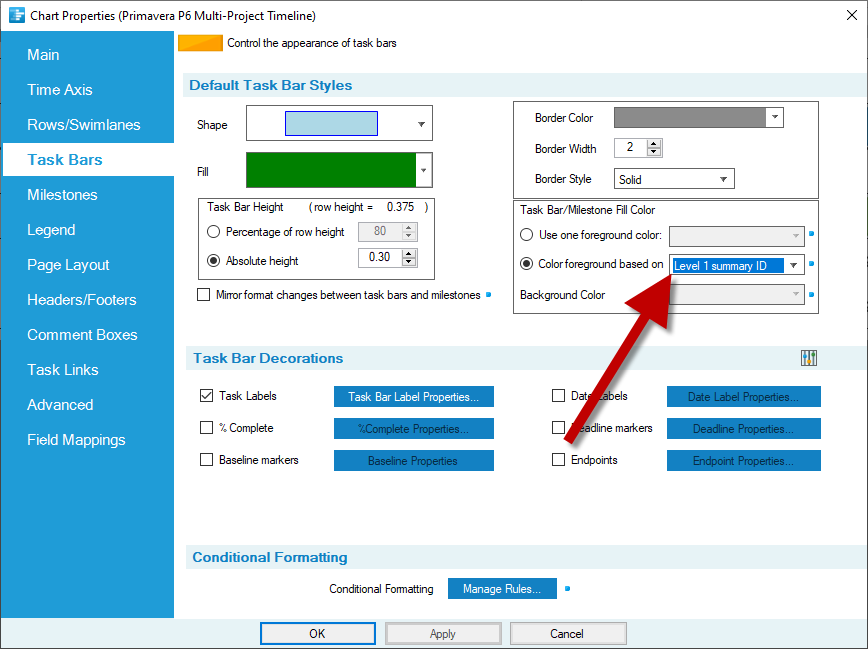Switch to the Time Axis tab

[60, 90]
